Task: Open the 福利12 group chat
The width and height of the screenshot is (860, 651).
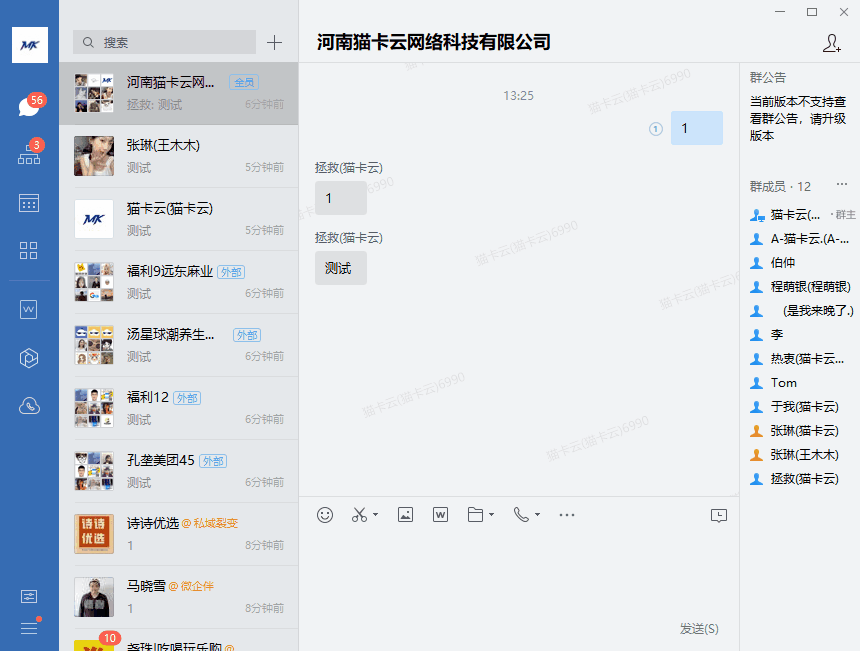Action: (x=179, y=409)
